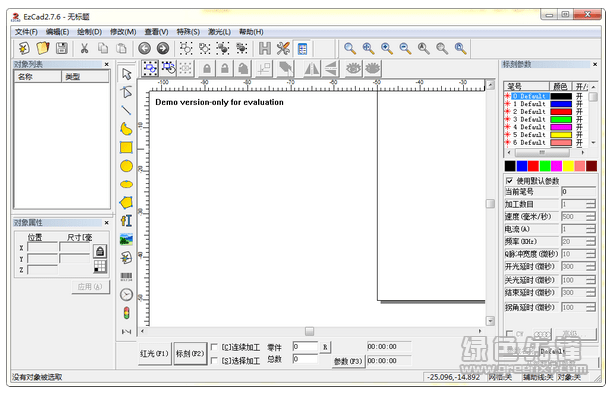Click speed (毫米/秒) spinner arrows
The width and height of the screenshot is (609, 394).
(591, 216)
